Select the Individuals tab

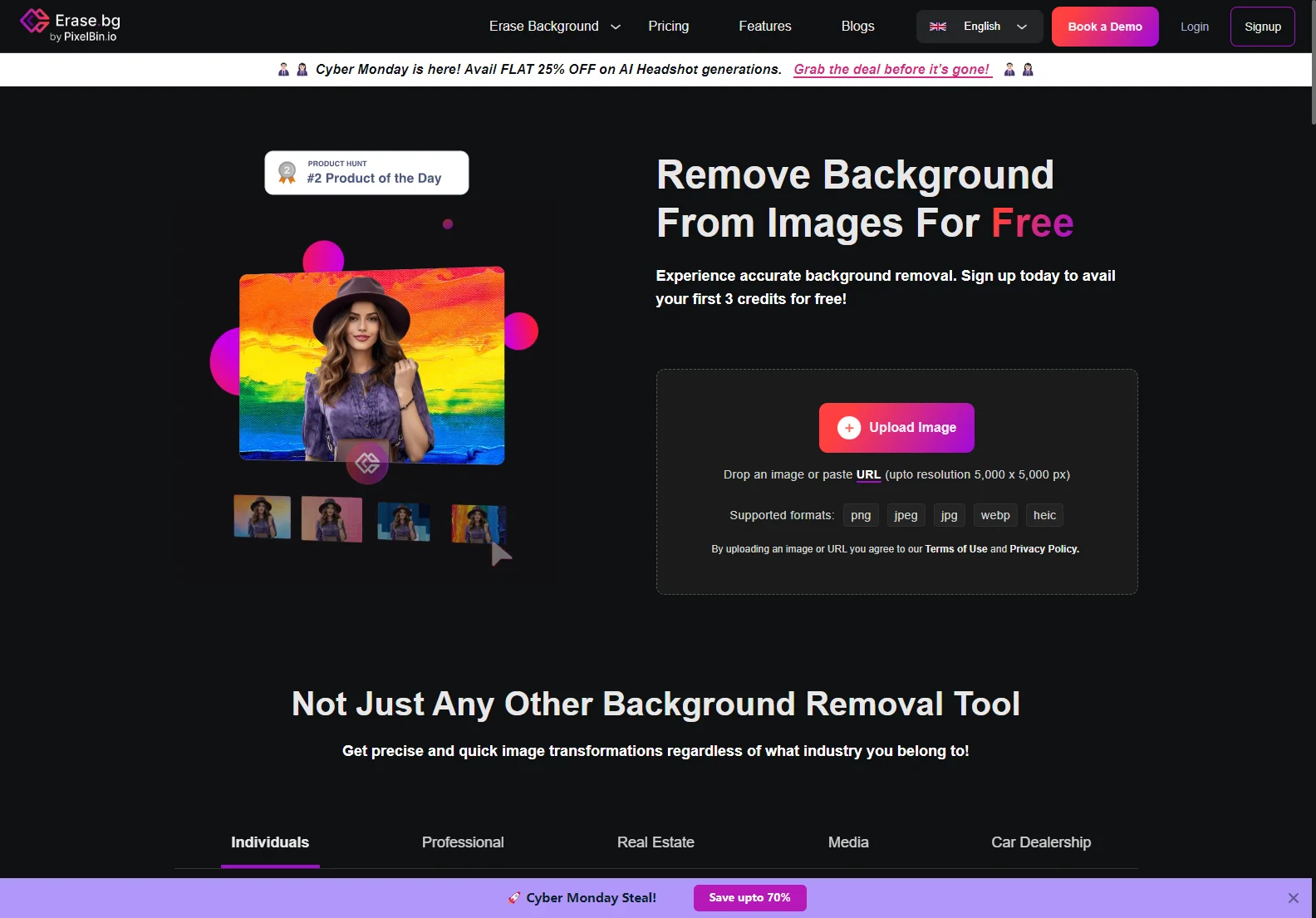[270, 842]
